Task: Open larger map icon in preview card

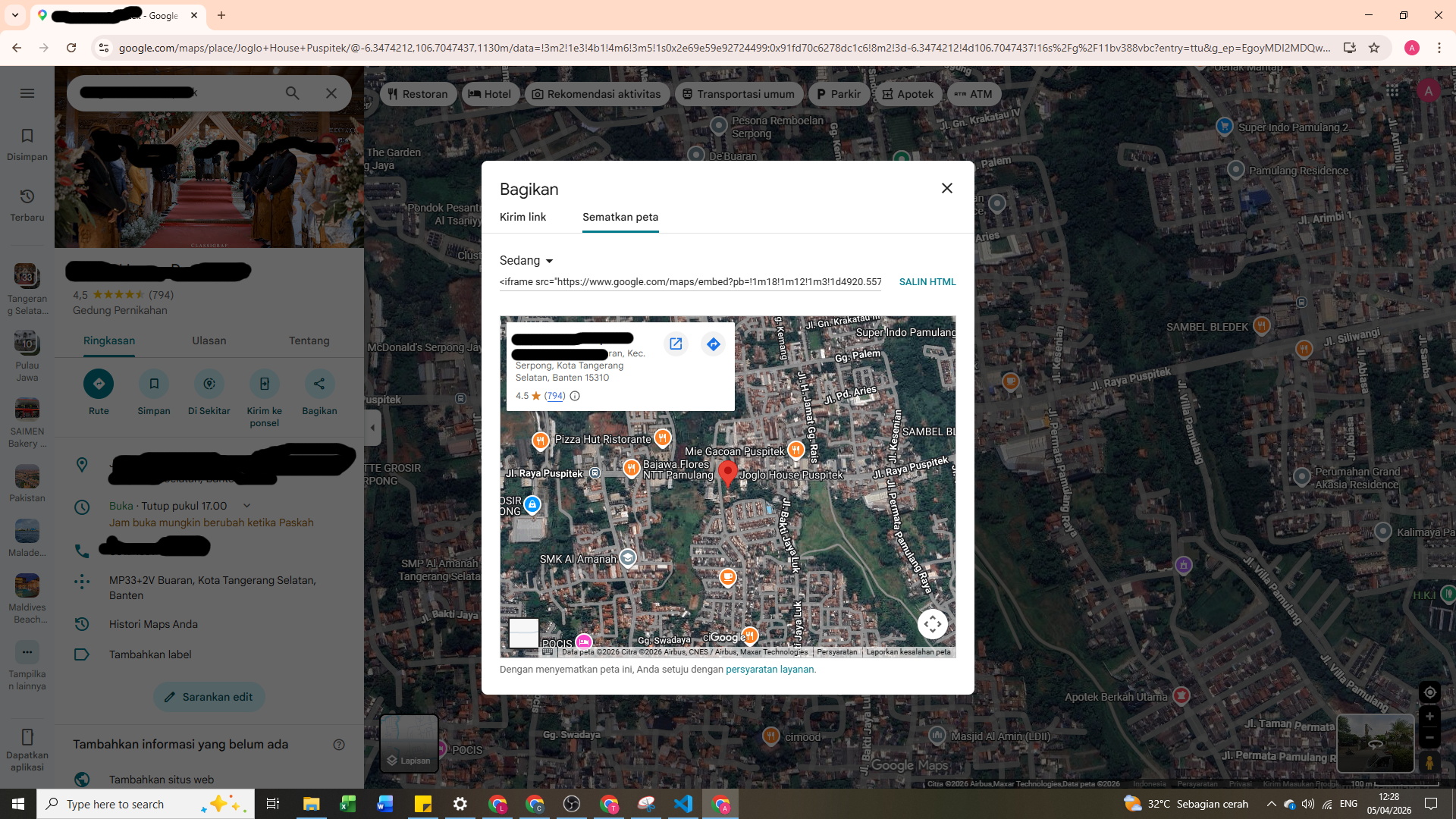Action: pos(676,344)
